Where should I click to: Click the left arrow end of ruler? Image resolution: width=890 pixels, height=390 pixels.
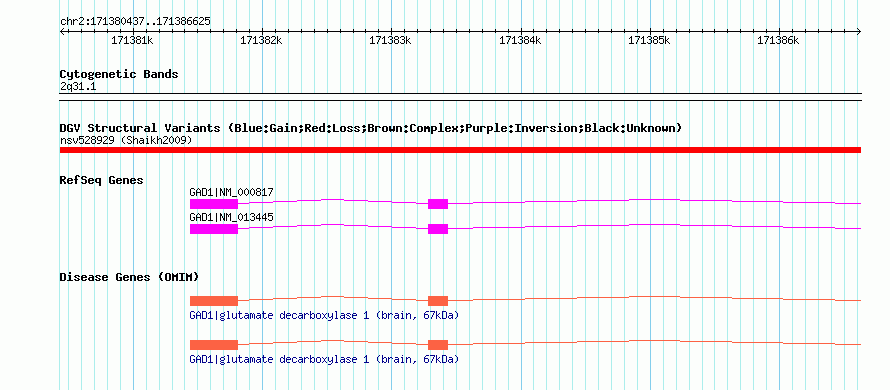[62, 31]
